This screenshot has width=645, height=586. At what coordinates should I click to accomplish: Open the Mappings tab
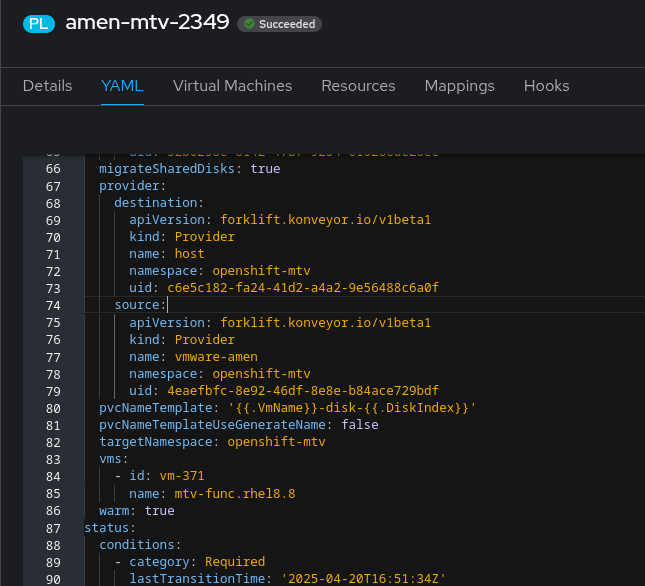459,86
